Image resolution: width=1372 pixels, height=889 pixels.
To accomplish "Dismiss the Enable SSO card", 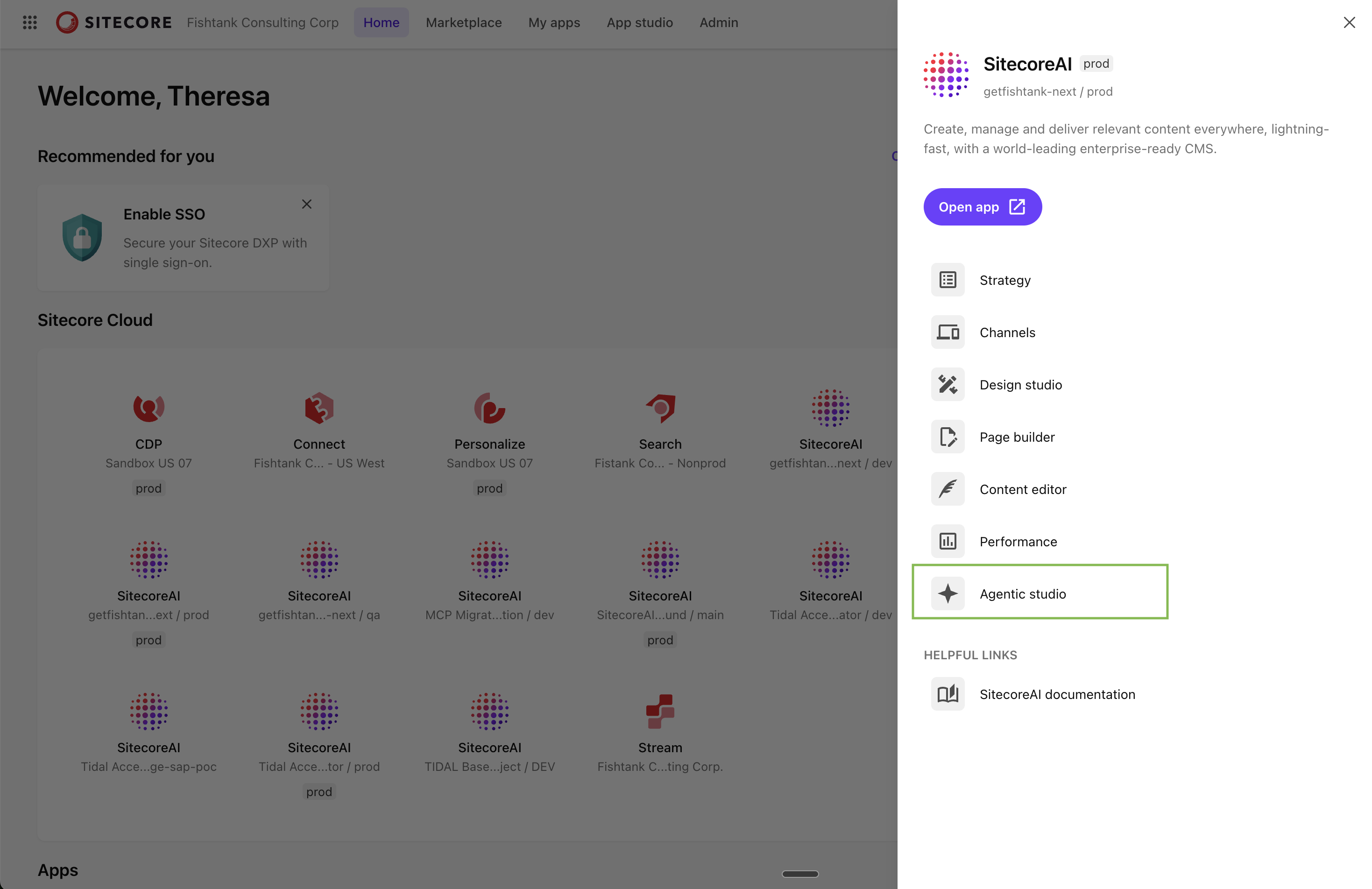I will point(306,204).
